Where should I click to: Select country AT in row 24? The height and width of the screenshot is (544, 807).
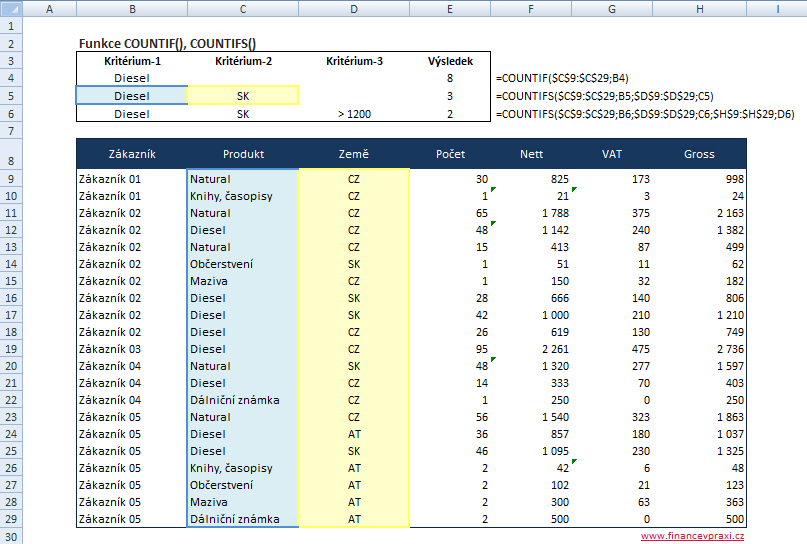(354, 434)
